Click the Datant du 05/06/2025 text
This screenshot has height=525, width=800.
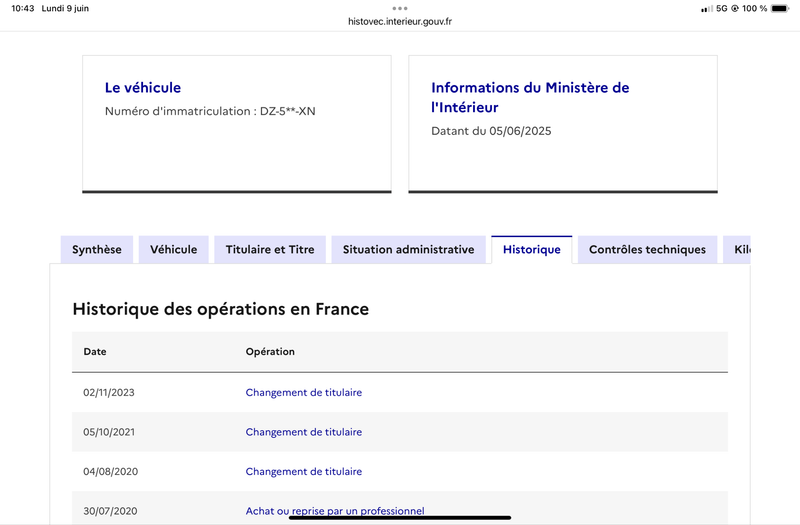tap(491, 131)
